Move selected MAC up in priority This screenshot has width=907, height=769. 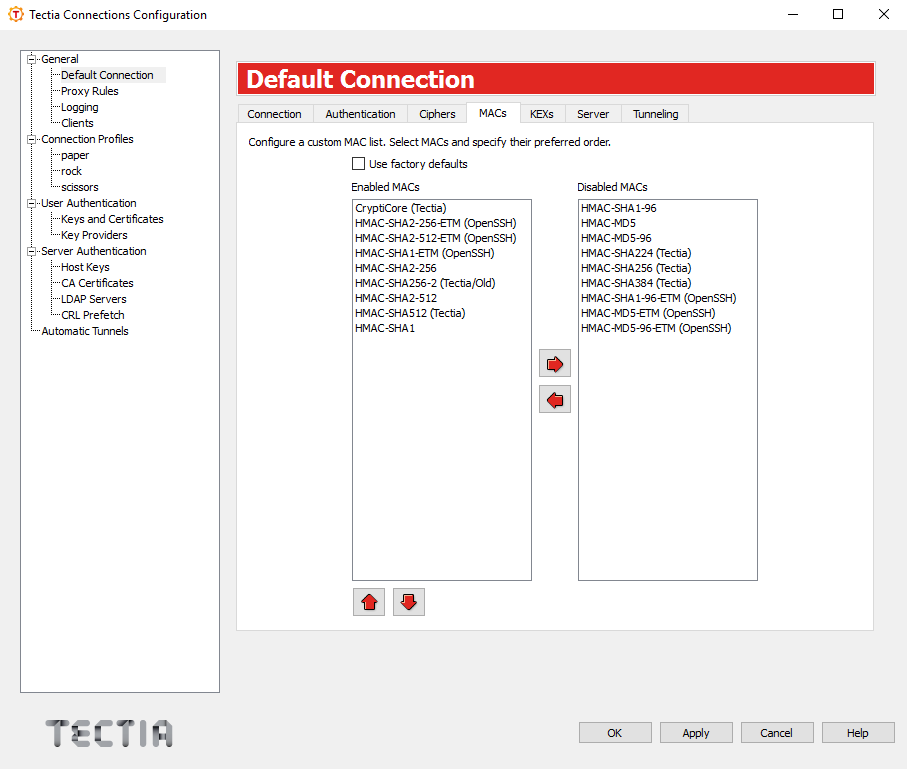coord(368,601)
